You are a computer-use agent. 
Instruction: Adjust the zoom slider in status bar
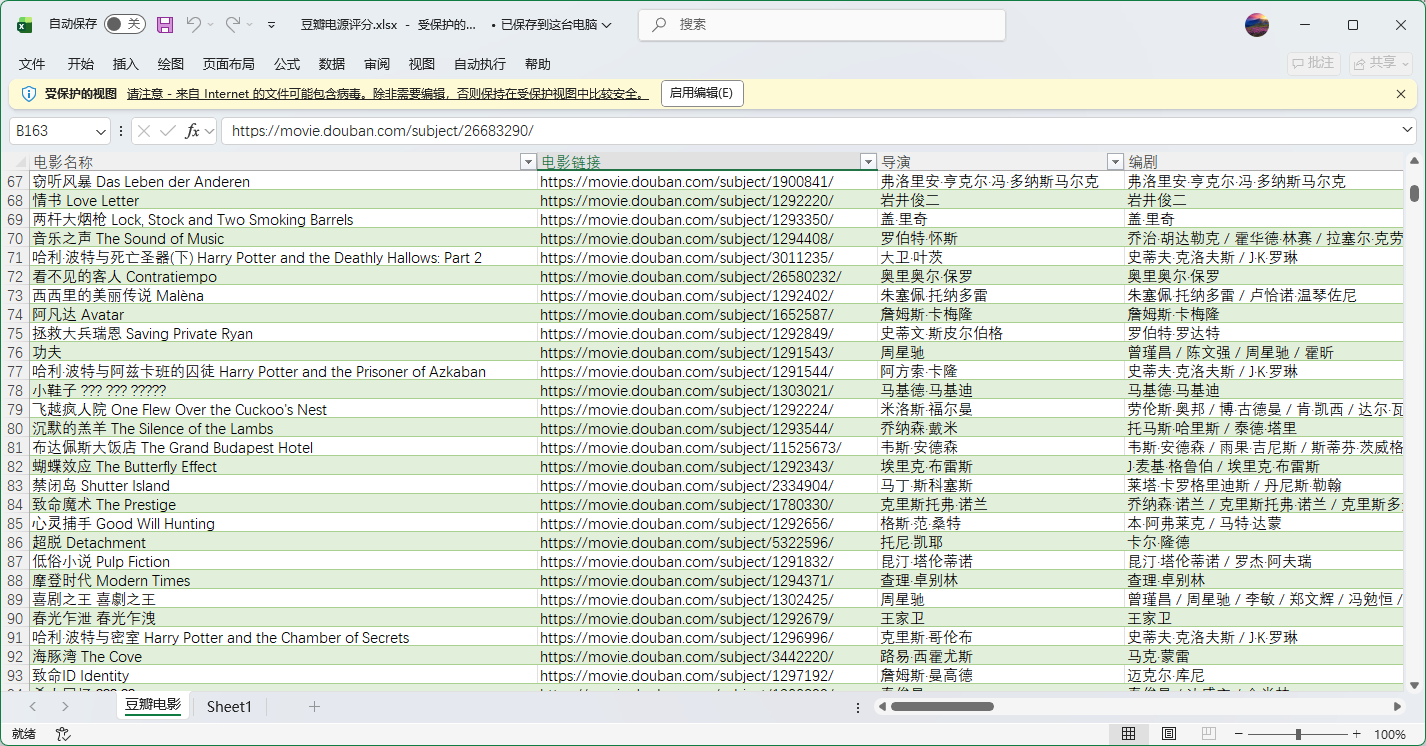click(x=1298, y=734)
